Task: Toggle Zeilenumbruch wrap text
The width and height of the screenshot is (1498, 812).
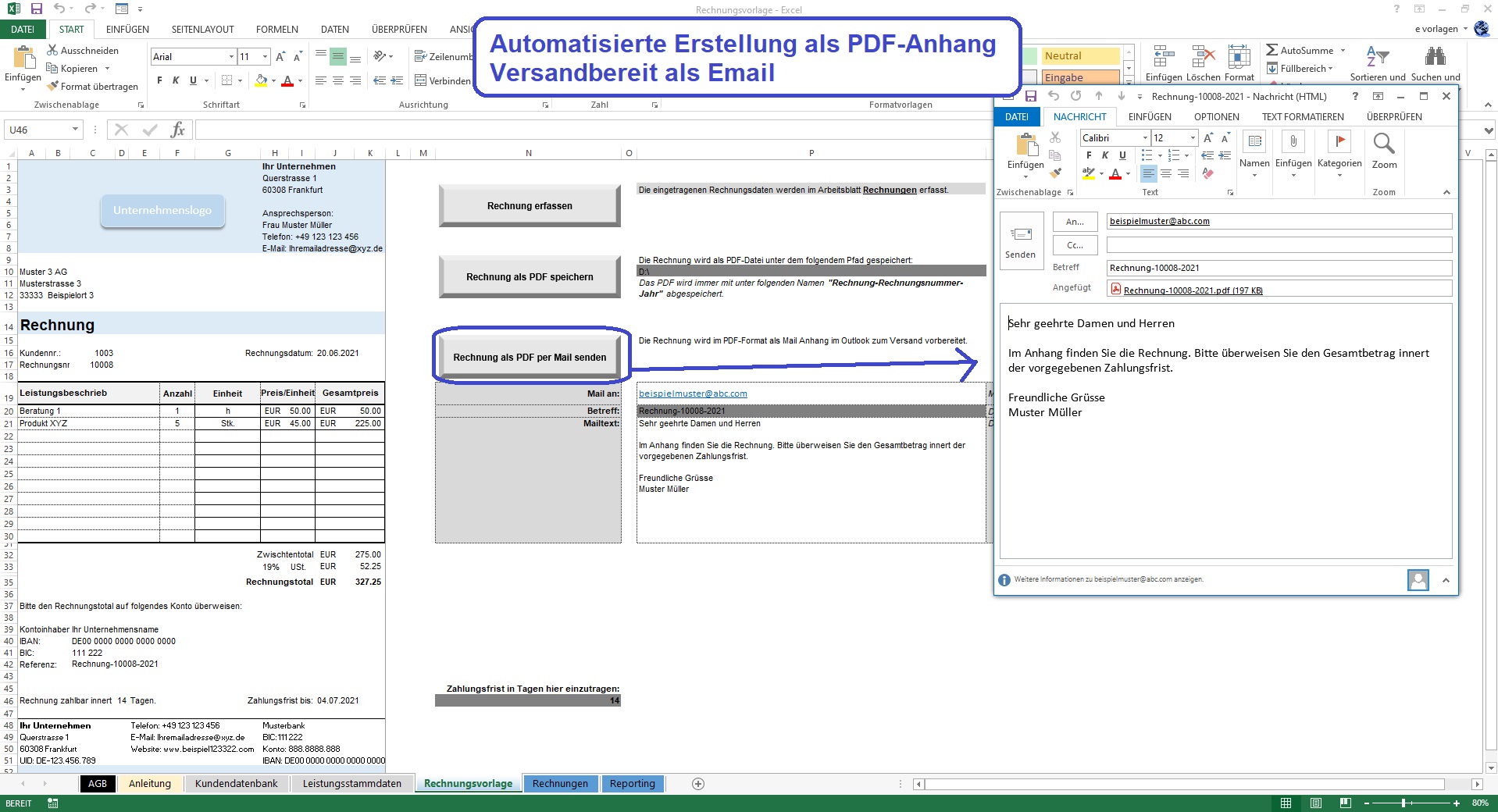Action: coord(444,56)
